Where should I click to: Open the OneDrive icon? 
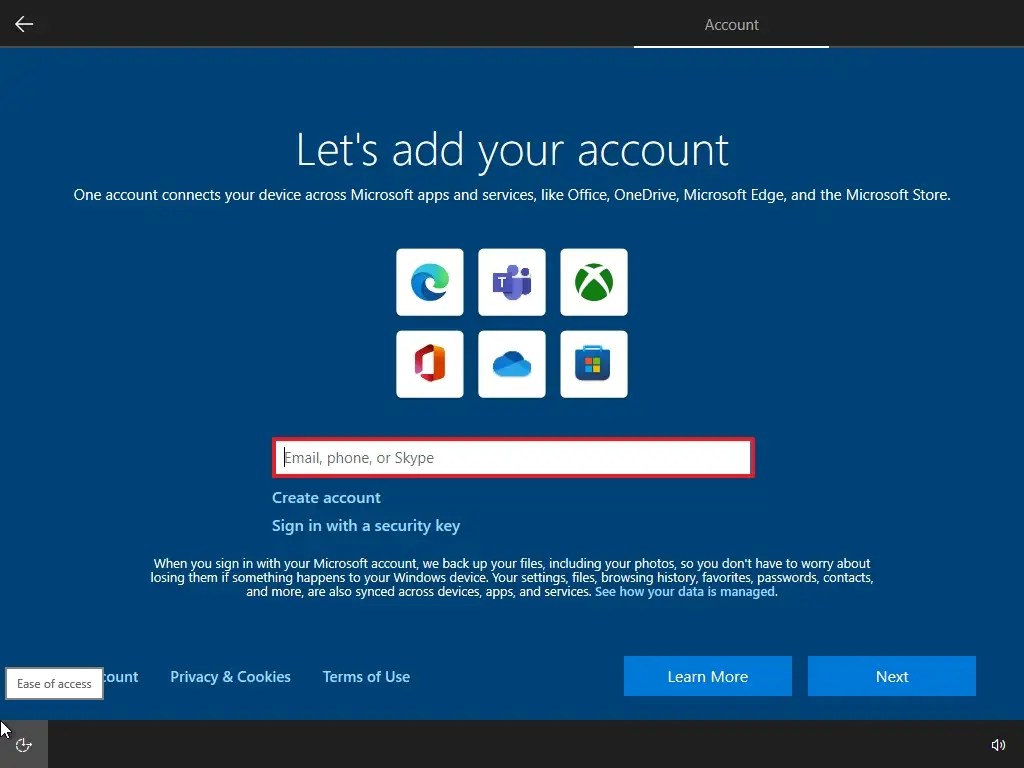(x=511, y=363)
